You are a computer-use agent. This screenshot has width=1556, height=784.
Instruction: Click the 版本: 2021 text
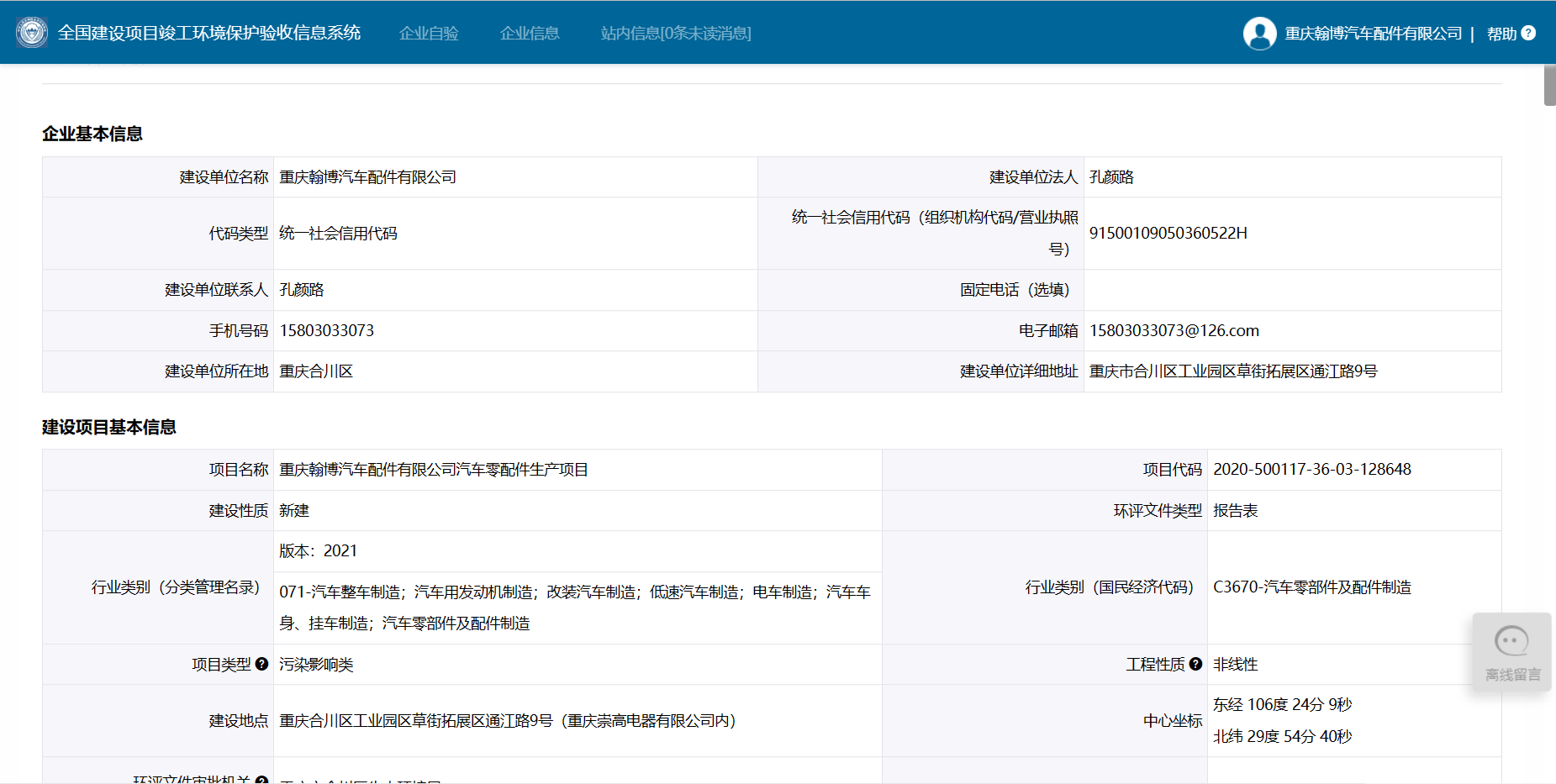[318, 550]
